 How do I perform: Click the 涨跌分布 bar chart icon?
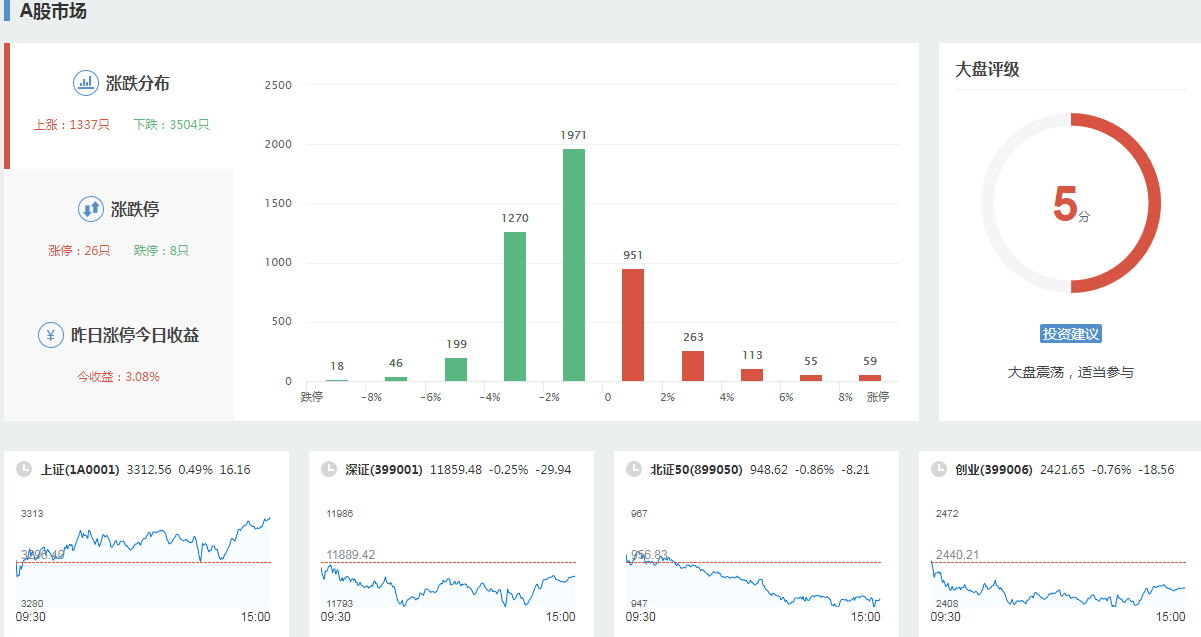click(86, 83)
